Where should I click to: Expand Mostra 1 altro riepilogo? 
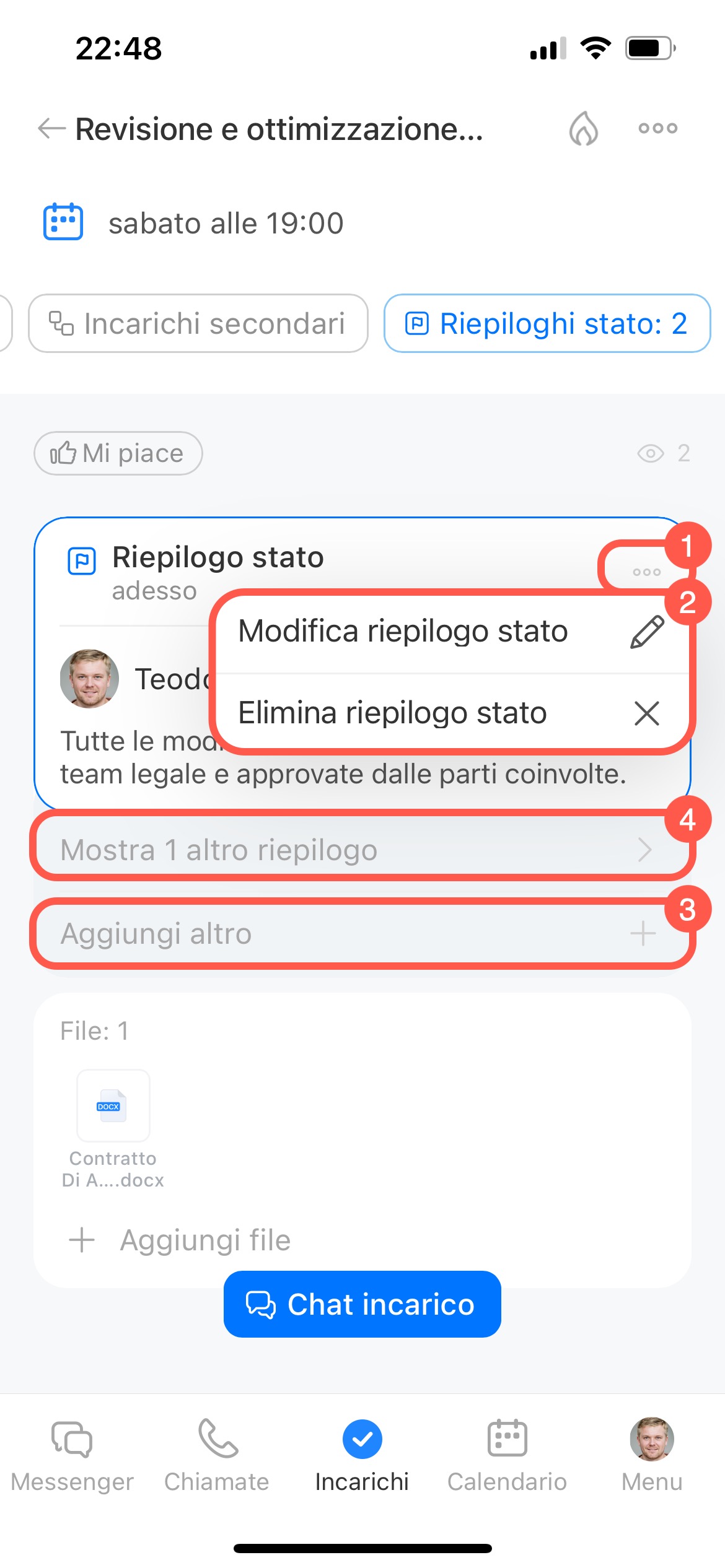[362, 850]
